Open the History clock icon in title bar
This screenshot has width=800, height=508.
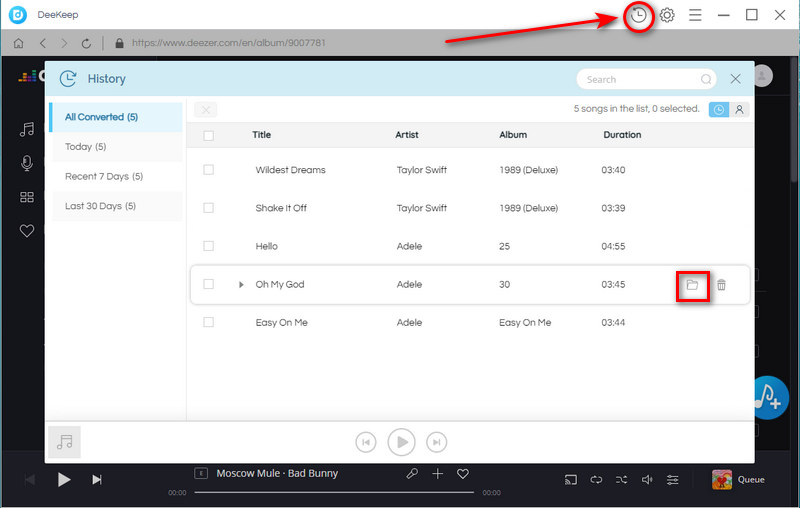638,15
